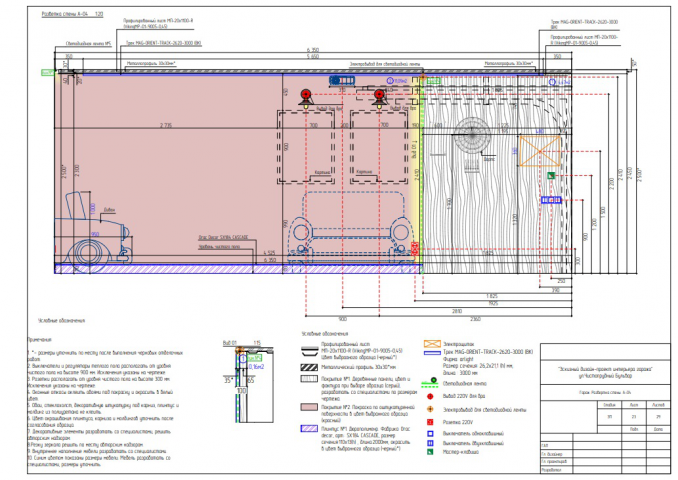Image resolution: width=678 pixels, height=480 pixels.
Task: Click the Развертка стены A-04 title text
Action: (x=72, y=14)
